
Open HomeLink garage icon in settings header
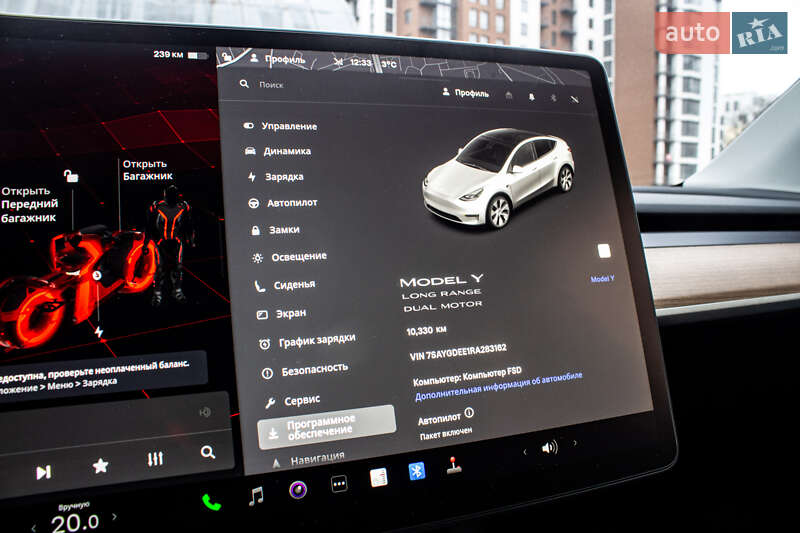[x=509, y=95]
